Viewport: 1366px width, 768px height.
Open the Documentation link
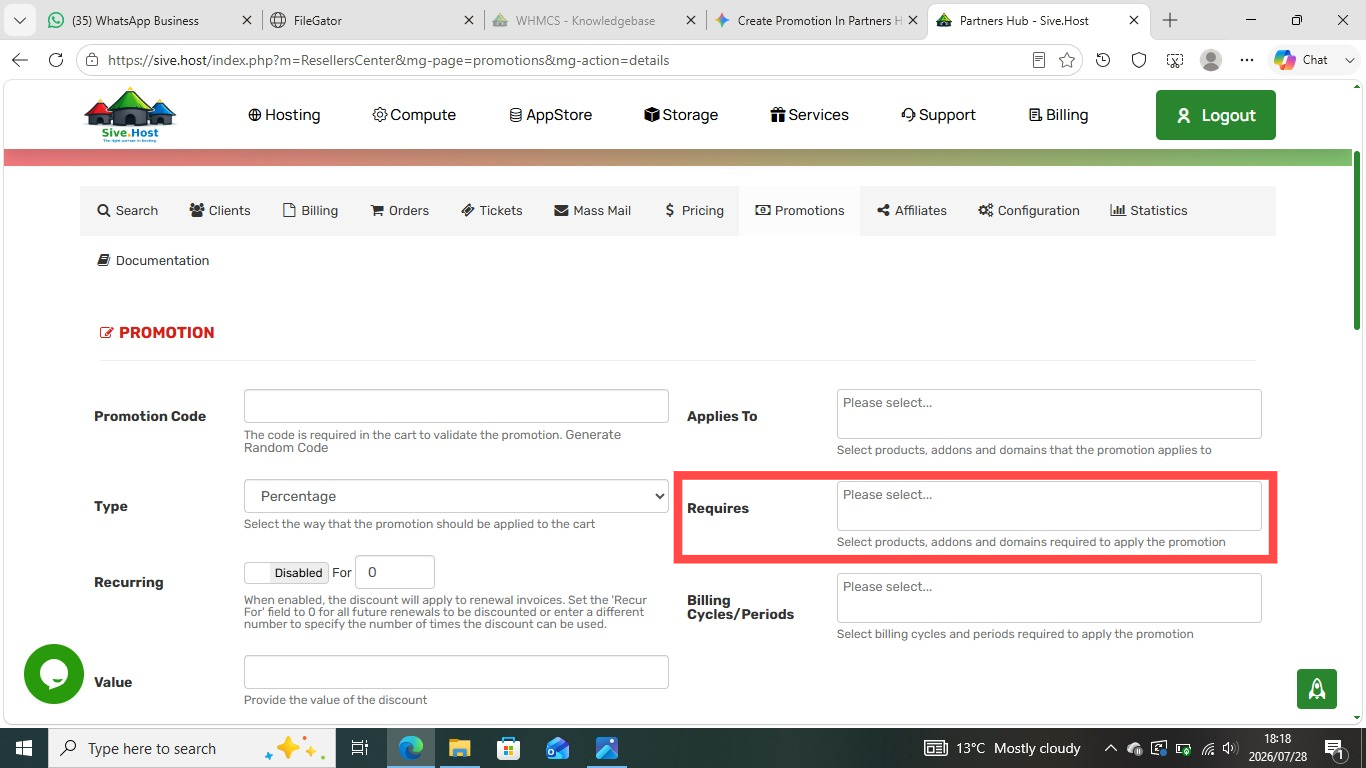tap(153, 261)
